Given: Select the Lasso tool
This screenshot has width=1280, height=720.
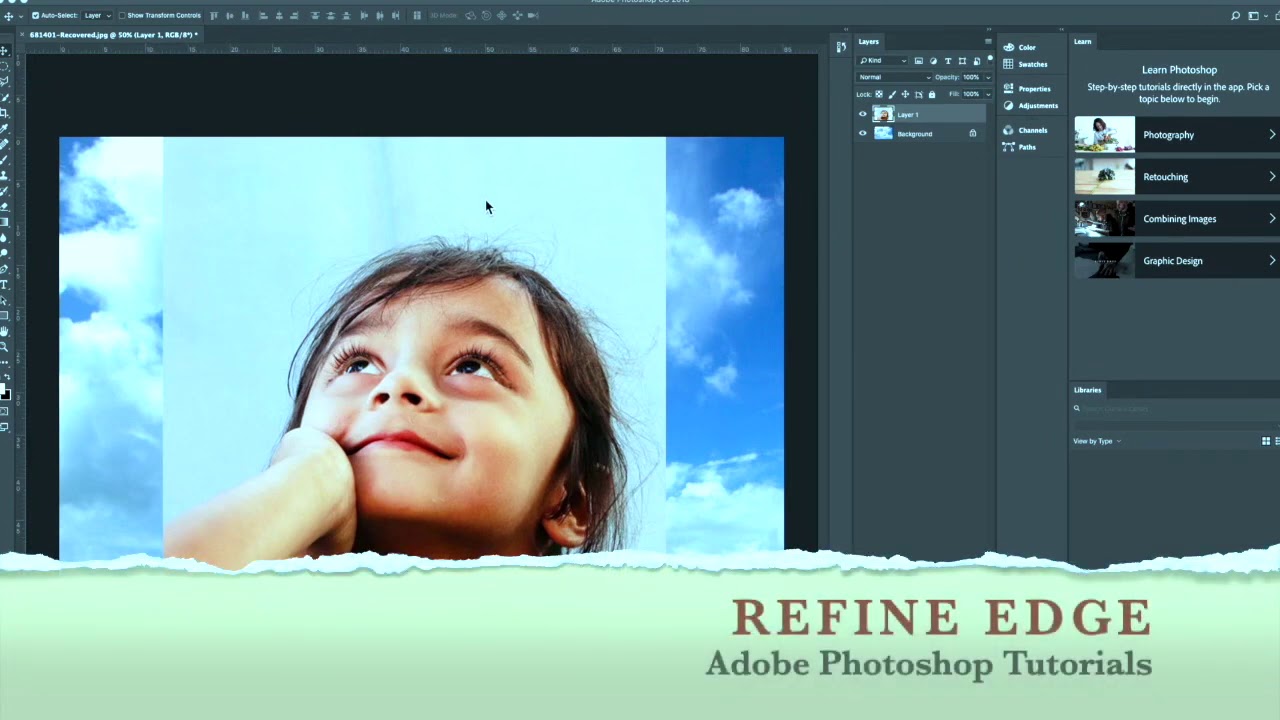Looking at the screenshot, I should [5, 81].
